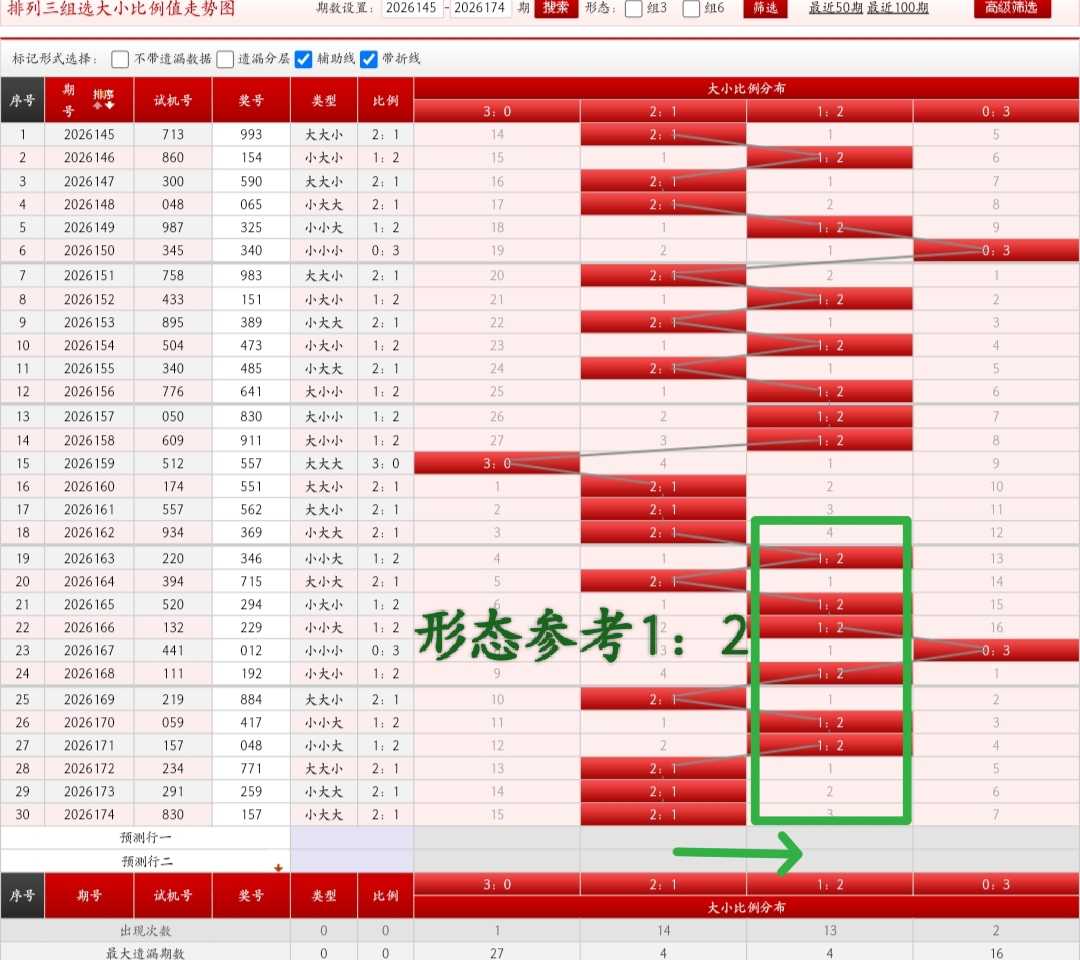Click type 大大大 in row 15
The image size is (1080, 960).
(x=324, y=463)
